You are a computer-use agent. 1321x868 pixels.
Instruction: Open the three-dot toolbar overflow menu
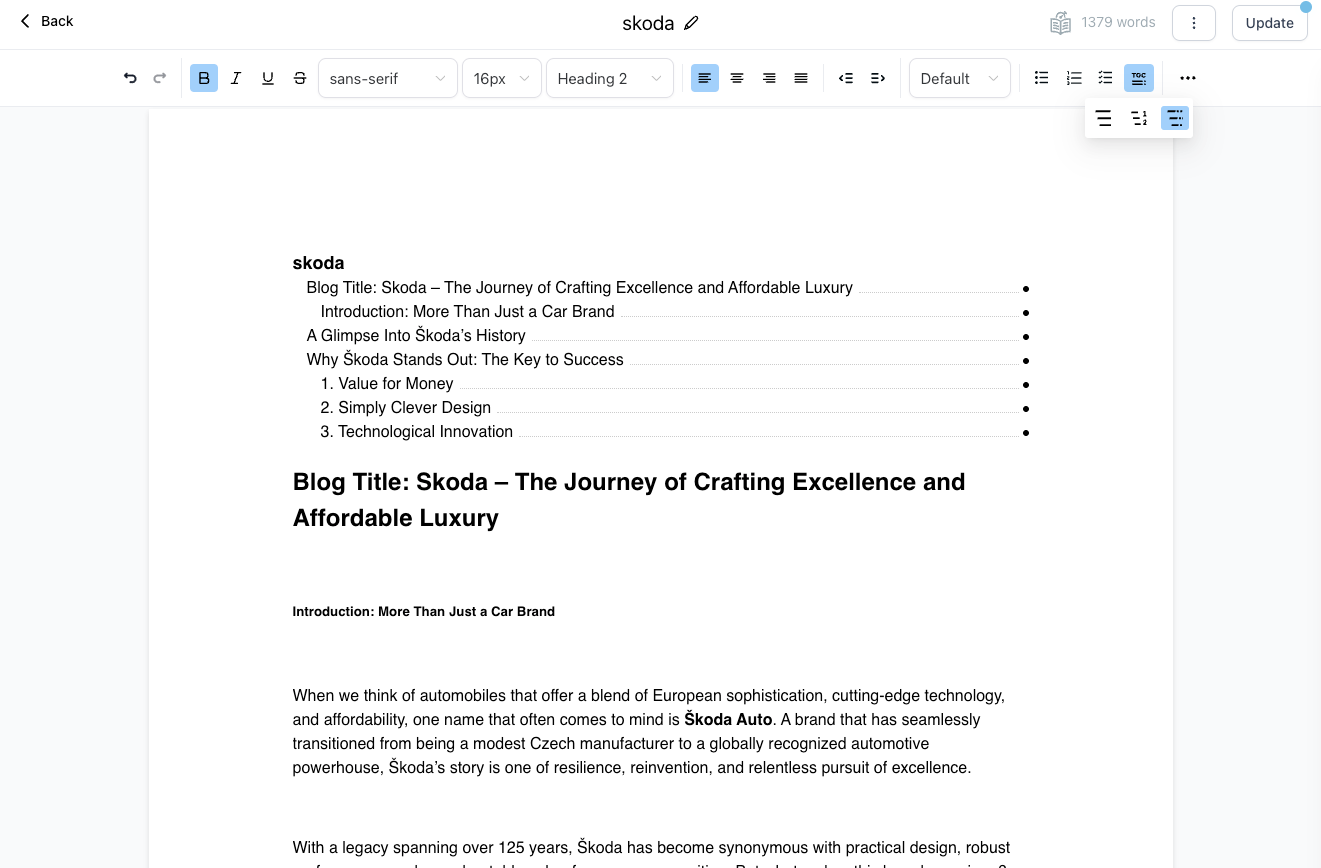pos(1187,78)
